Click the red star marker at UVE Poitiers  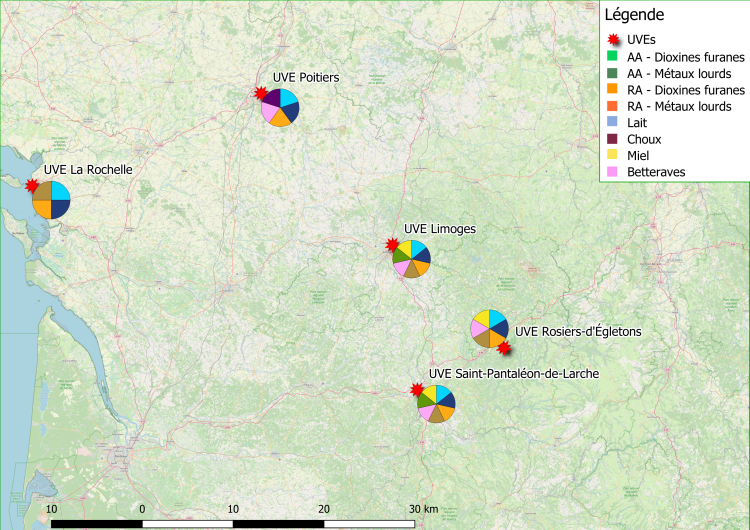coord(261,94)
